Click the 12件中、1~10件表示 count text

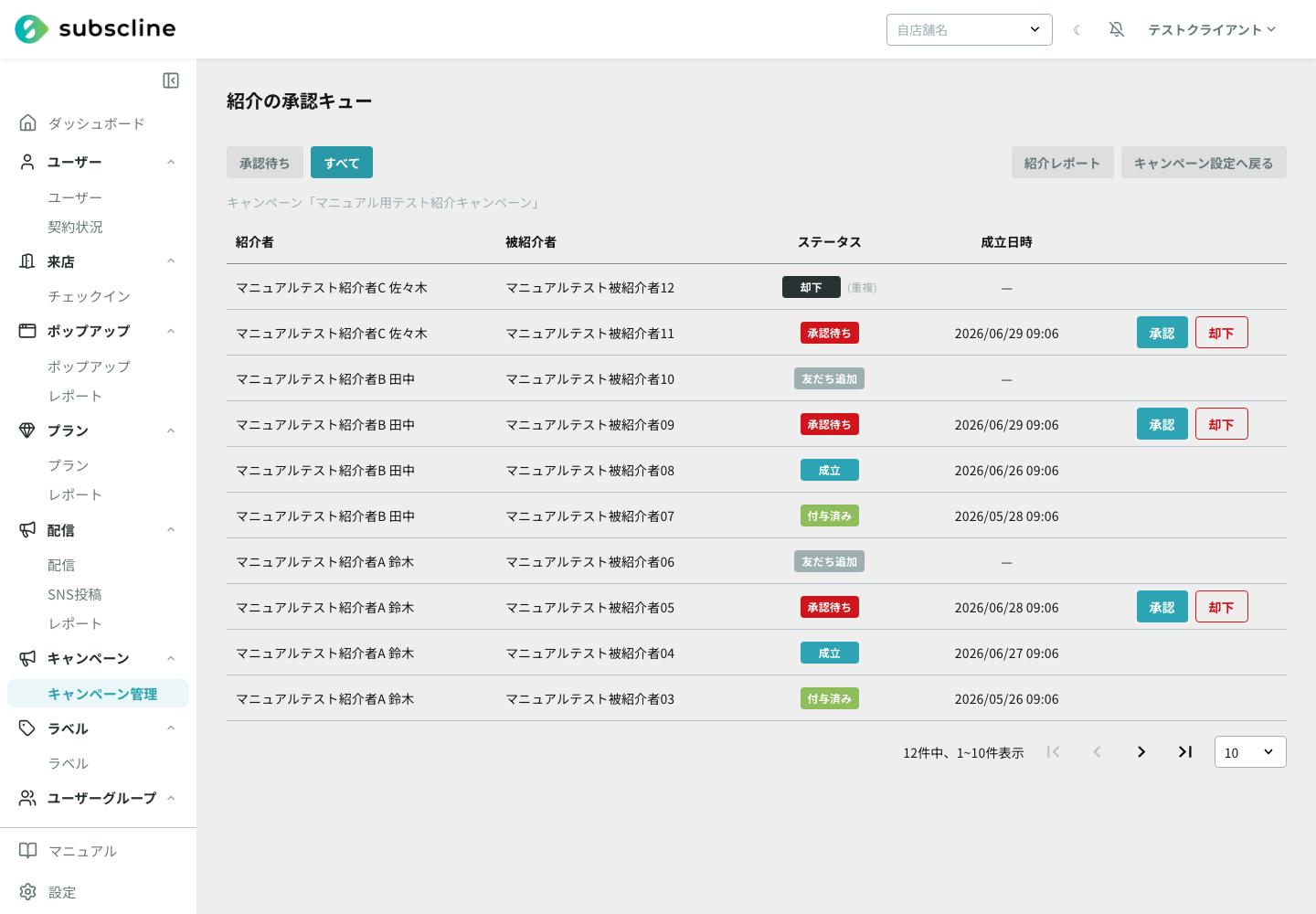click(963, 752)
